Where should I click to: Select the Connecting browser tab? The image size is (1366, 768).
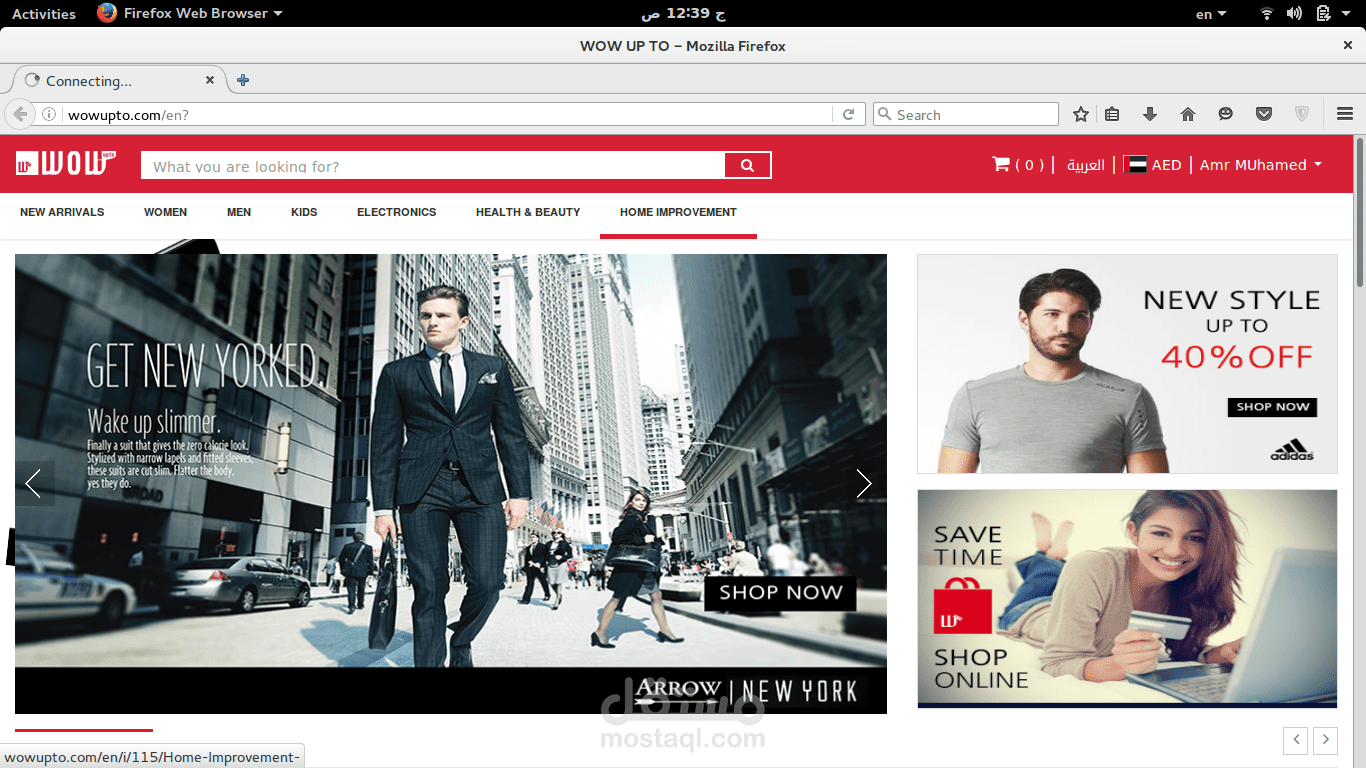pyautogui.click(x=118, y=81)
